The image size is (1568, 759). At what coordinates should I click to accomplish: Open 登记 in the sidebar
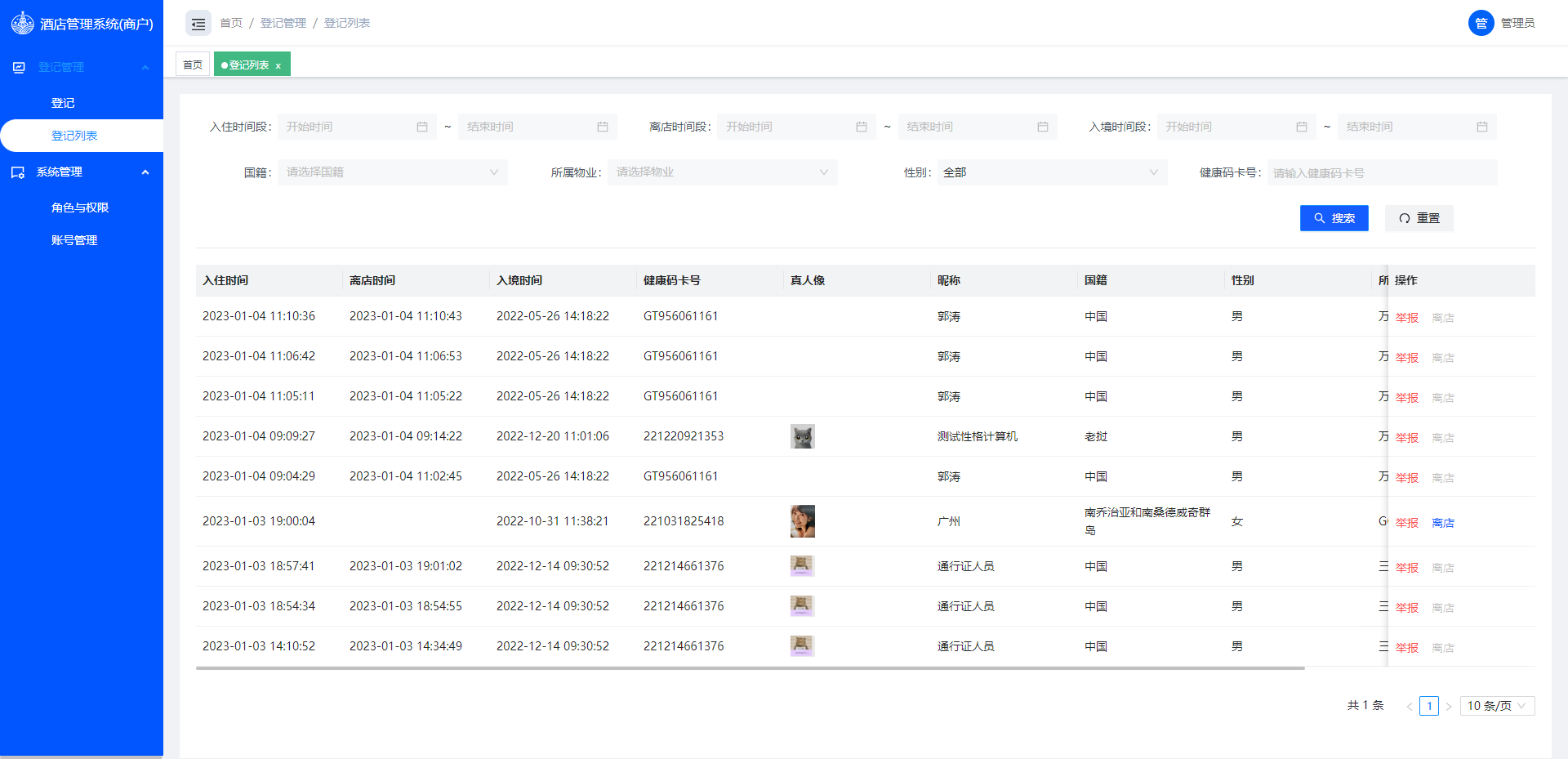(63, 103)
